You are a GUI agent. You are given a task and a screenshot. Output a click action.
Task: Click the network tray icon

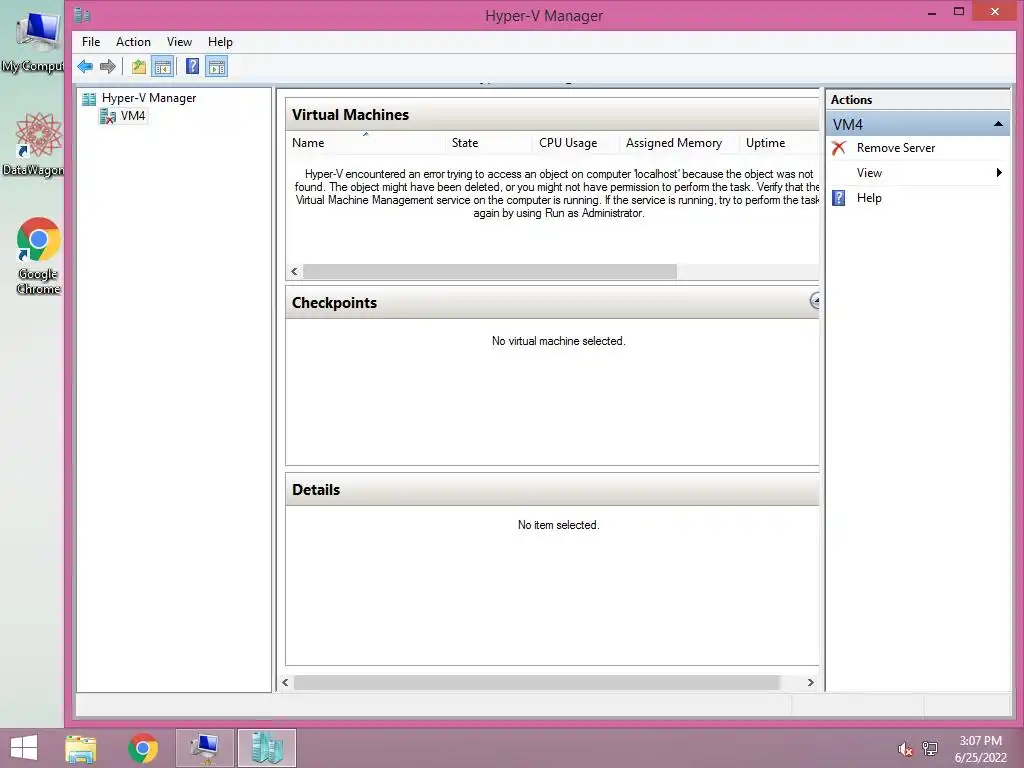tap(930, 749)
